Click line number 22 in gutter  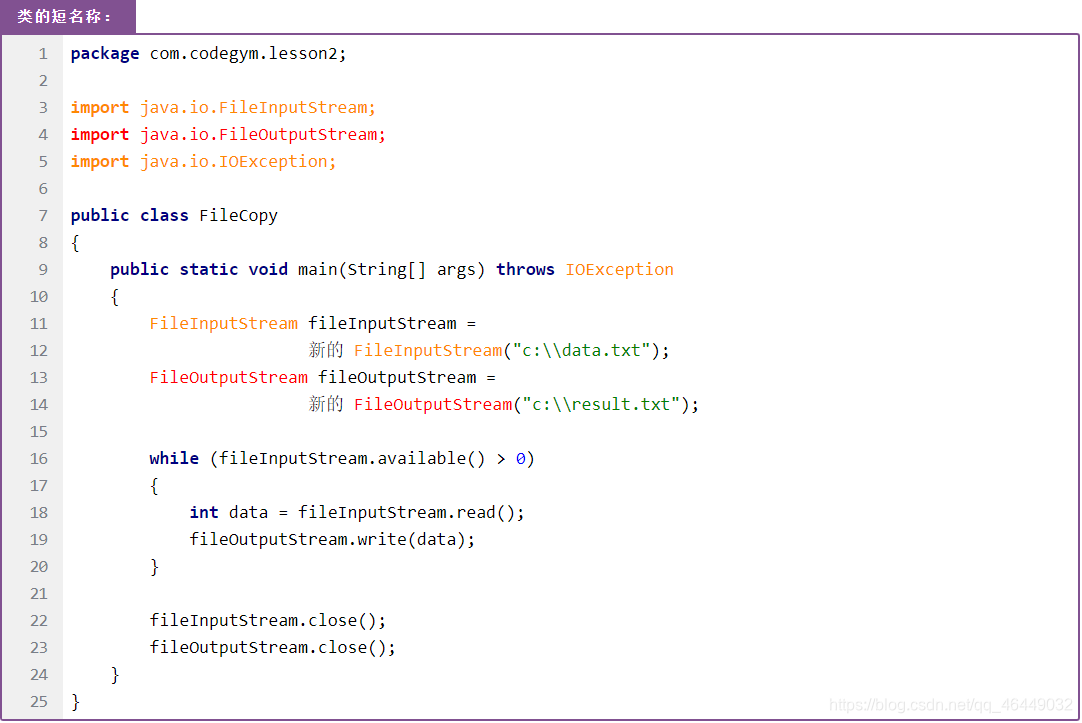[x=39, y=621]
